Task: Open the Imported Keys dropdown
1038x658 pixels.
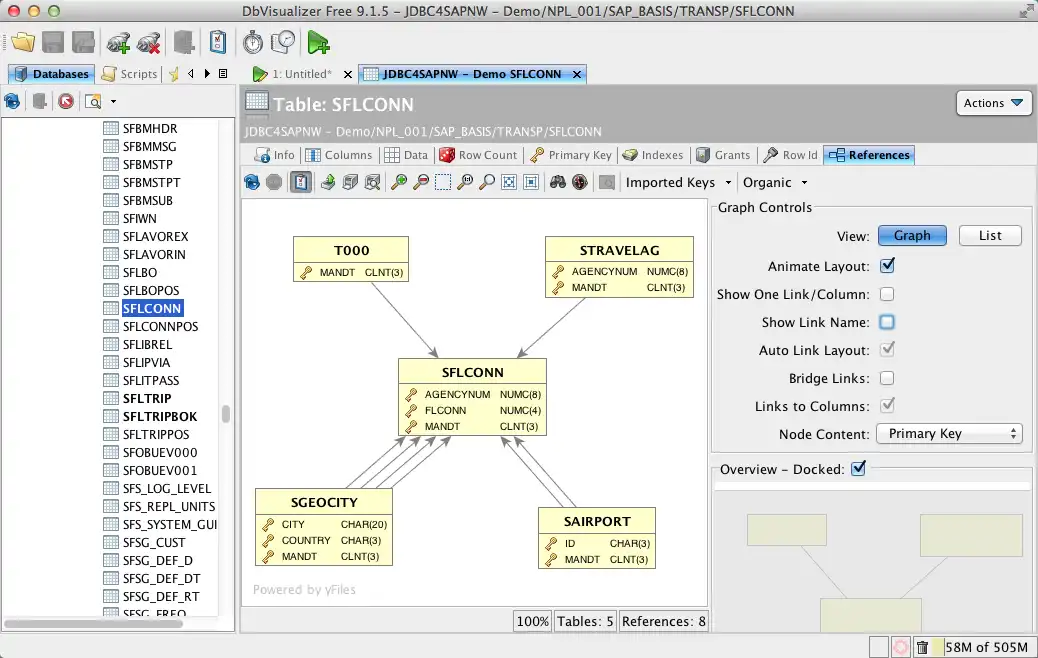Action: [679, 182]
